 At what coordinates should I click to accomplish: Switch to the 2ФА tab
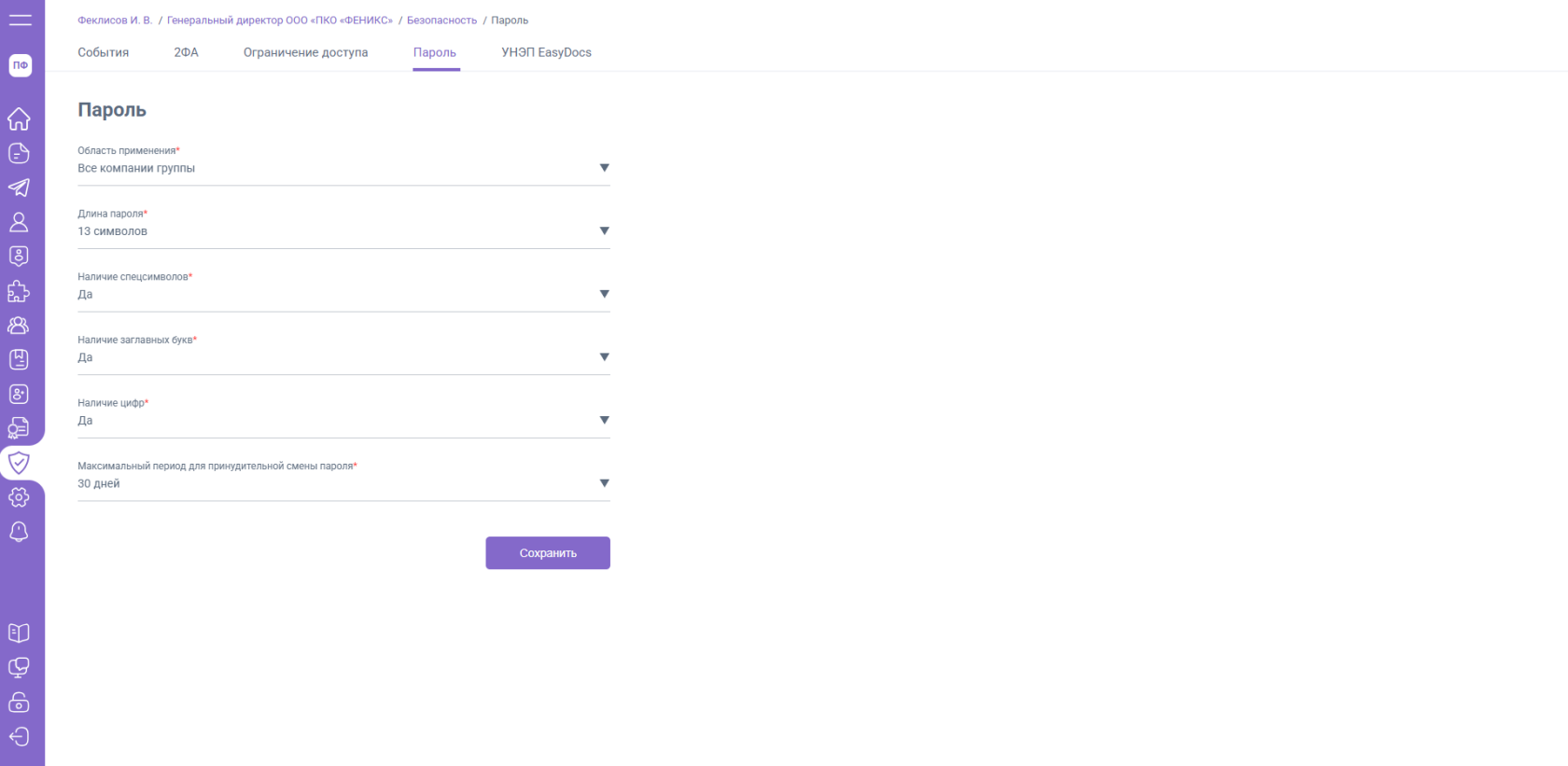click(x=186, y=52)
